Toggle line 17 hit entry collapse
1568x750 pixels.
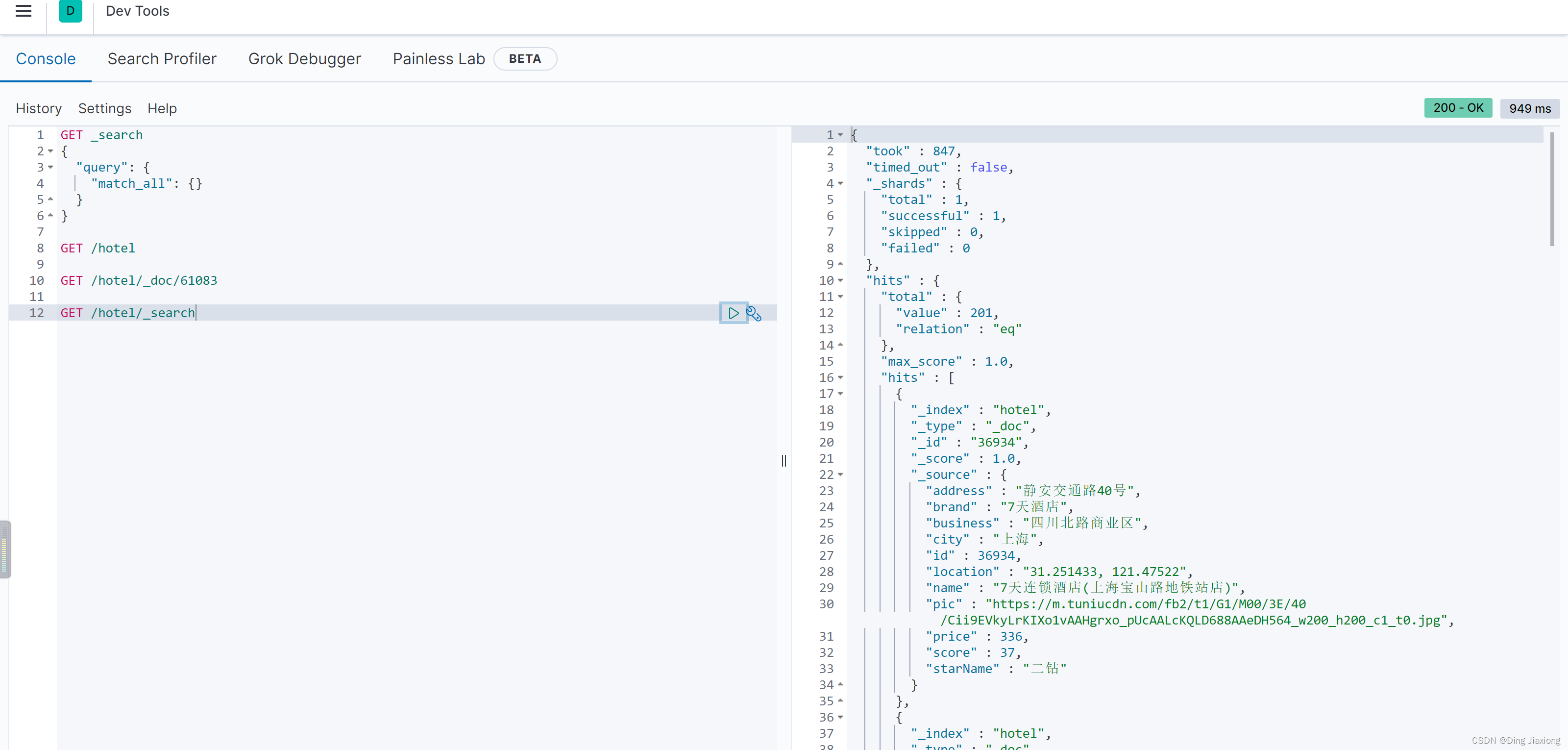point(843,393)
